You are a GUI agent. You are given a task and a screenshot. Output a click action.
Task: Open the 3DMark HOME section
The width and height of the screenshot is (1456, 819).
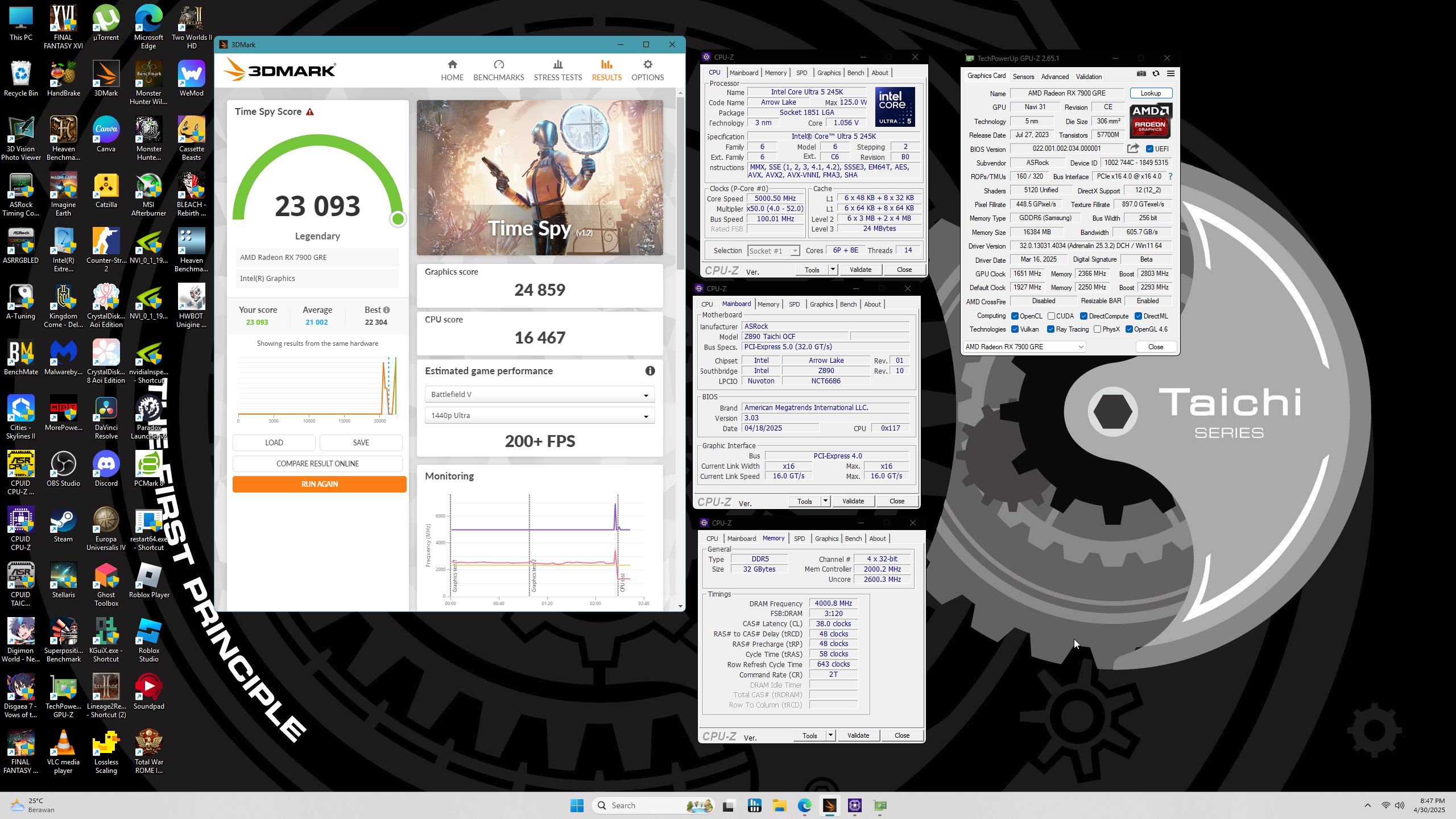click(x=452, y=70)
